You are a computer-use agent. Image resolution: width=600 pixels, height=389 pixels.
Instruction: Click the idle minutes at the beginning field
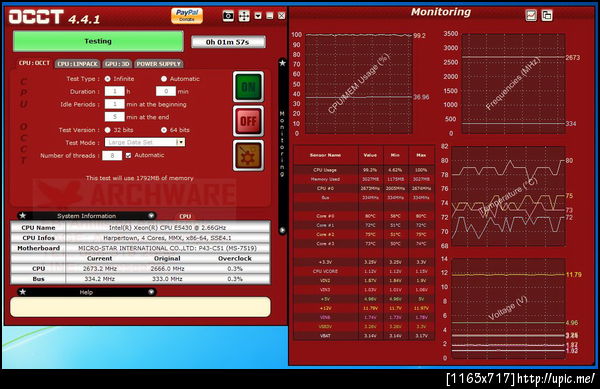pos(114,104)
